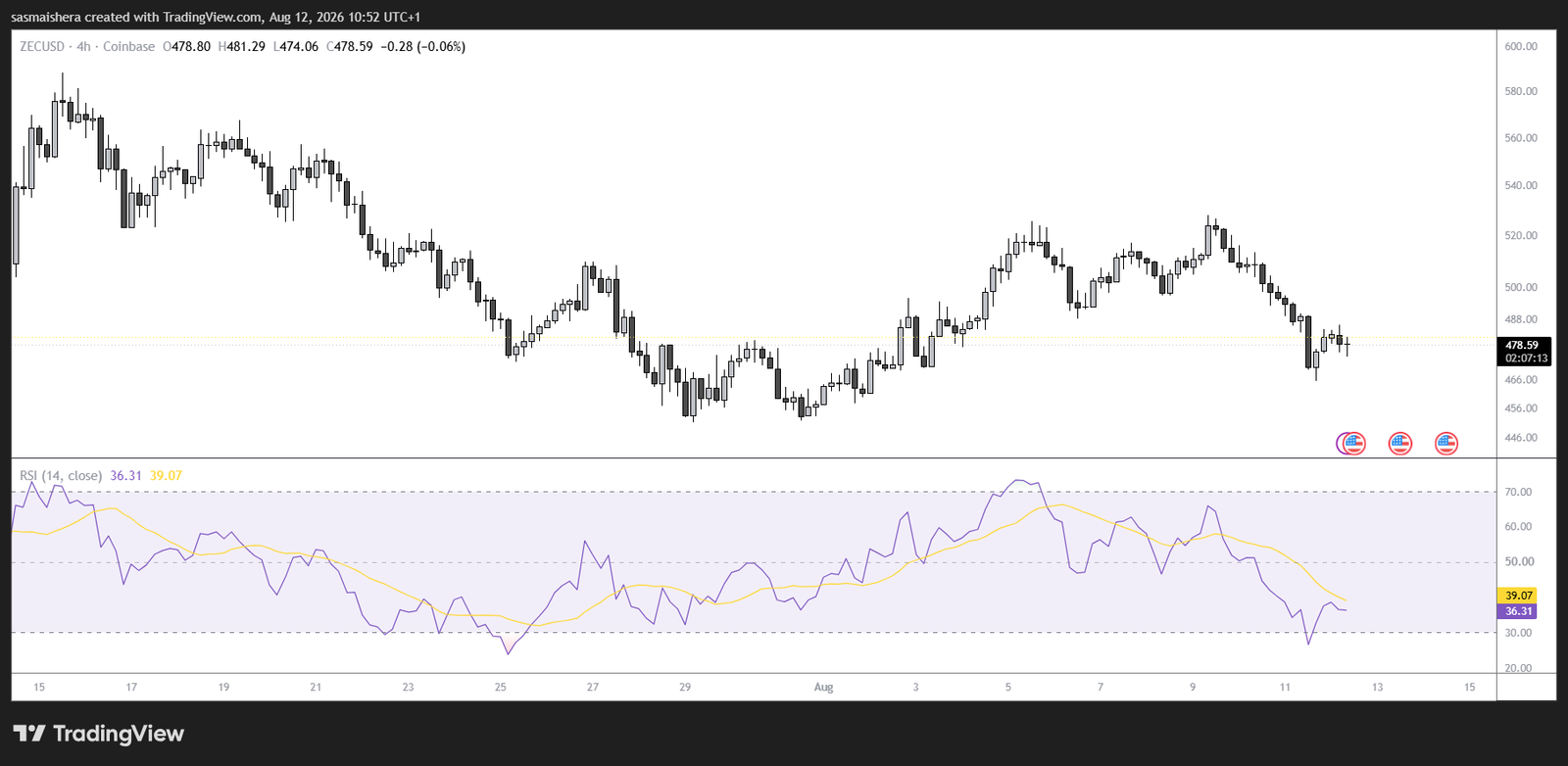Click the 4h timeframe label in legend
This screenshot has width=1568, height=766.
pyautogui.click(x=84, y=46)
